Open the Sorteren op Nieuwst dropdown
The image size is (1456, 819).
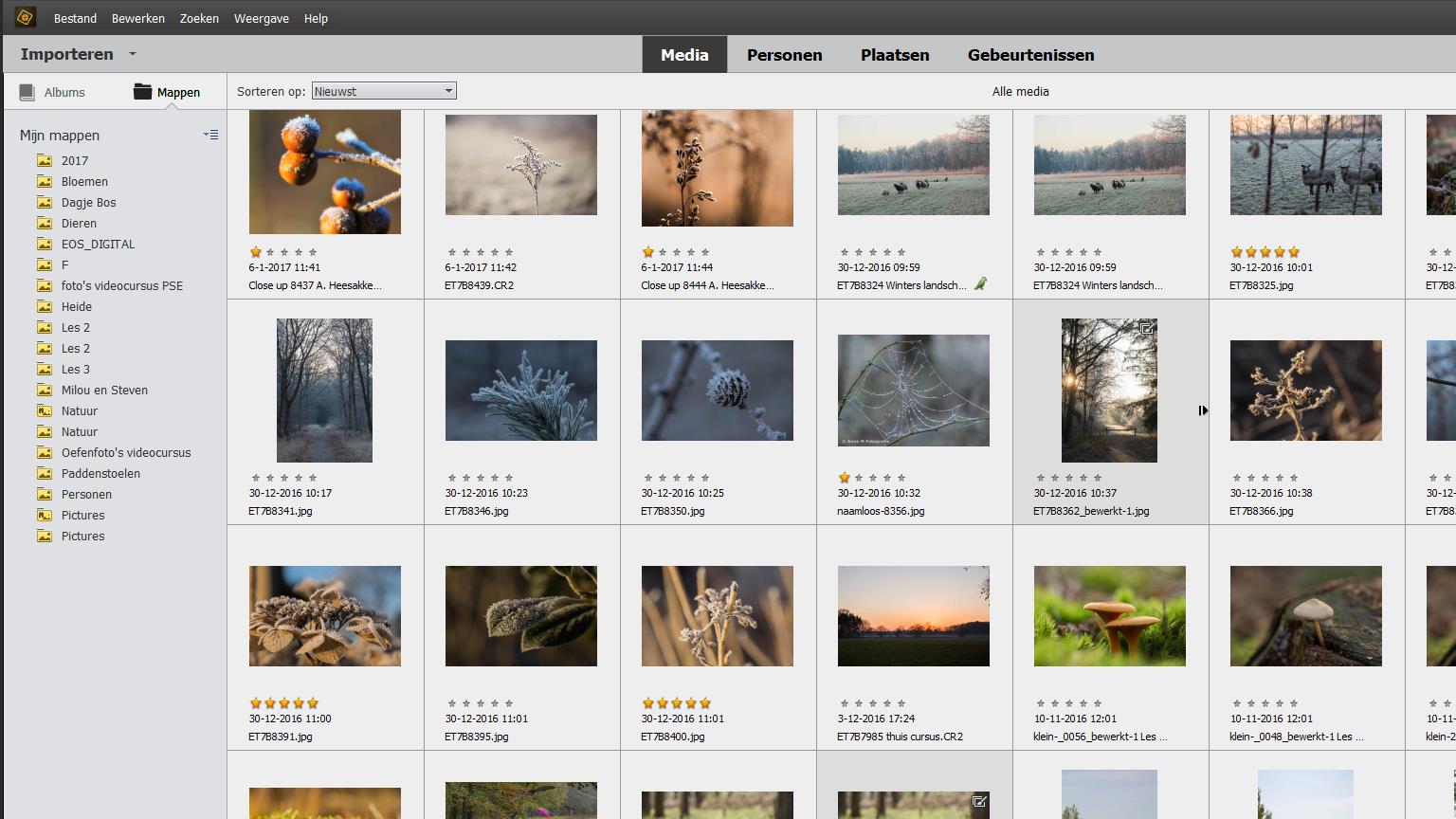[384, 91]
